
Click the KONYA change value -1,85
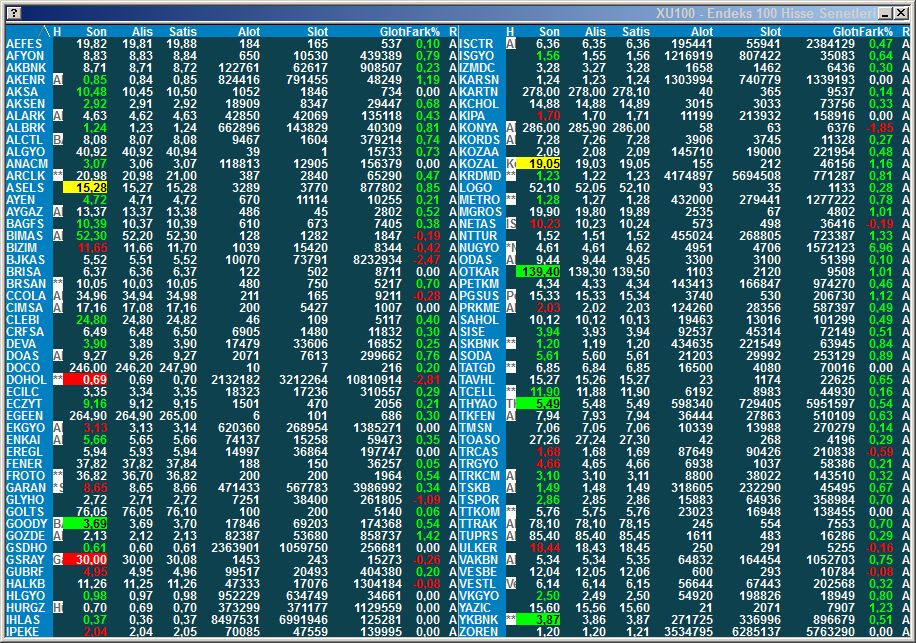pos(879,128)
